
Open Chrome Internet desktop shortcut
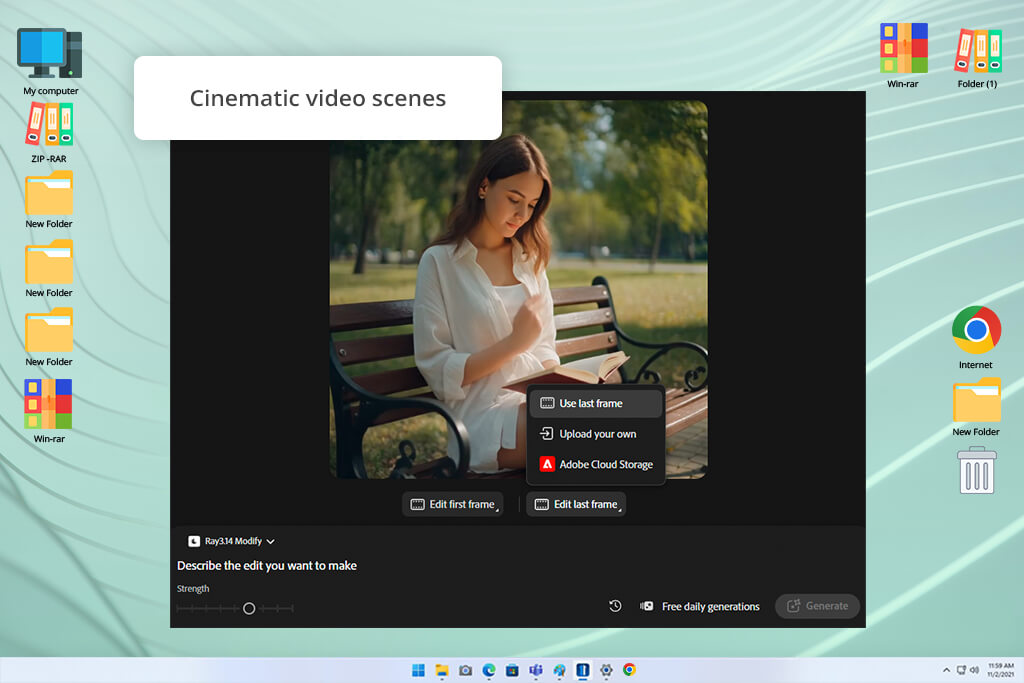pyautogui.click(x=976, y=330)
